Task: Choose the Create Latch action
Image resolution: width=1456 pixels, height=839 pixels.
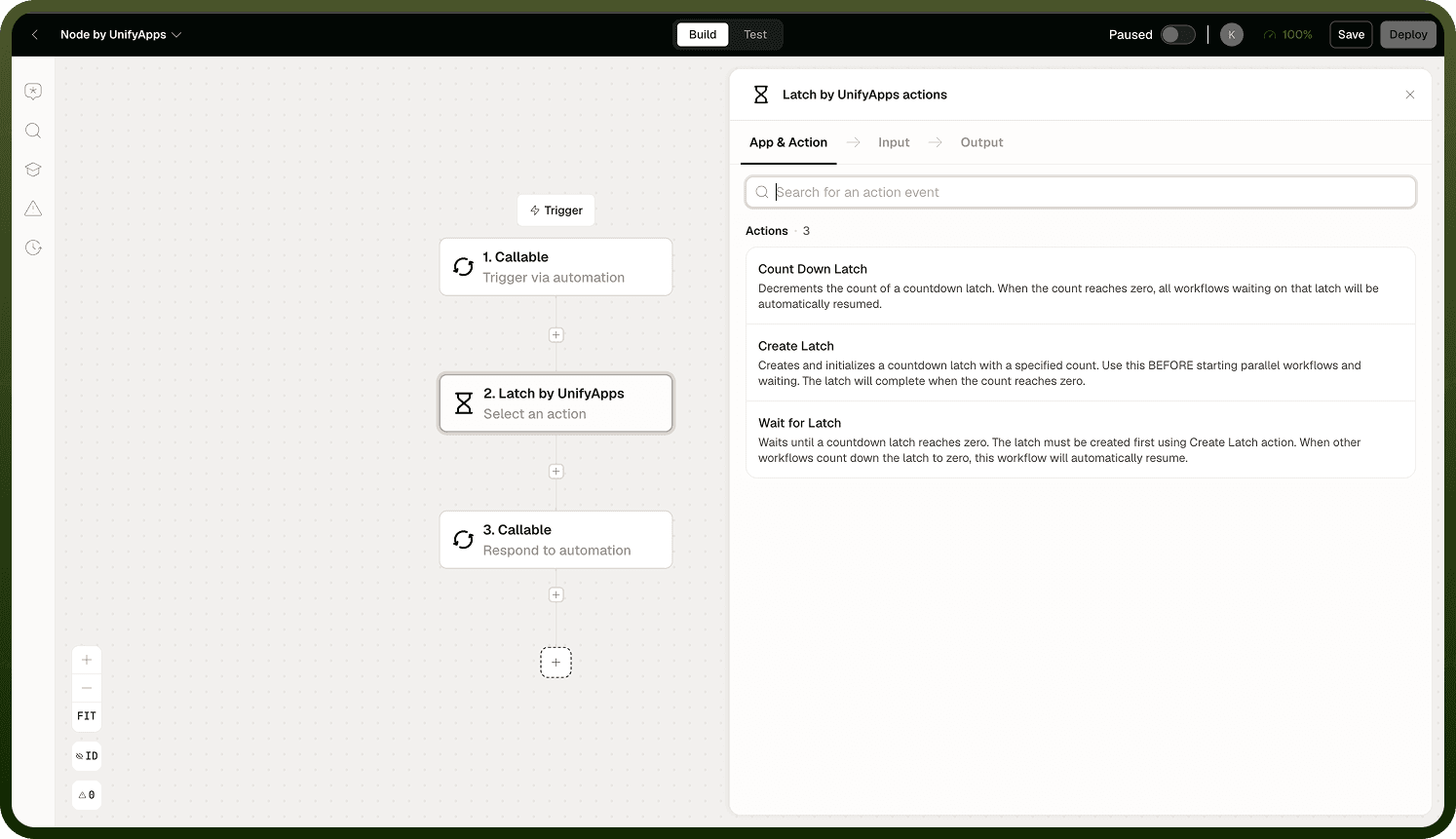Action: click(x=1080, y=362)
